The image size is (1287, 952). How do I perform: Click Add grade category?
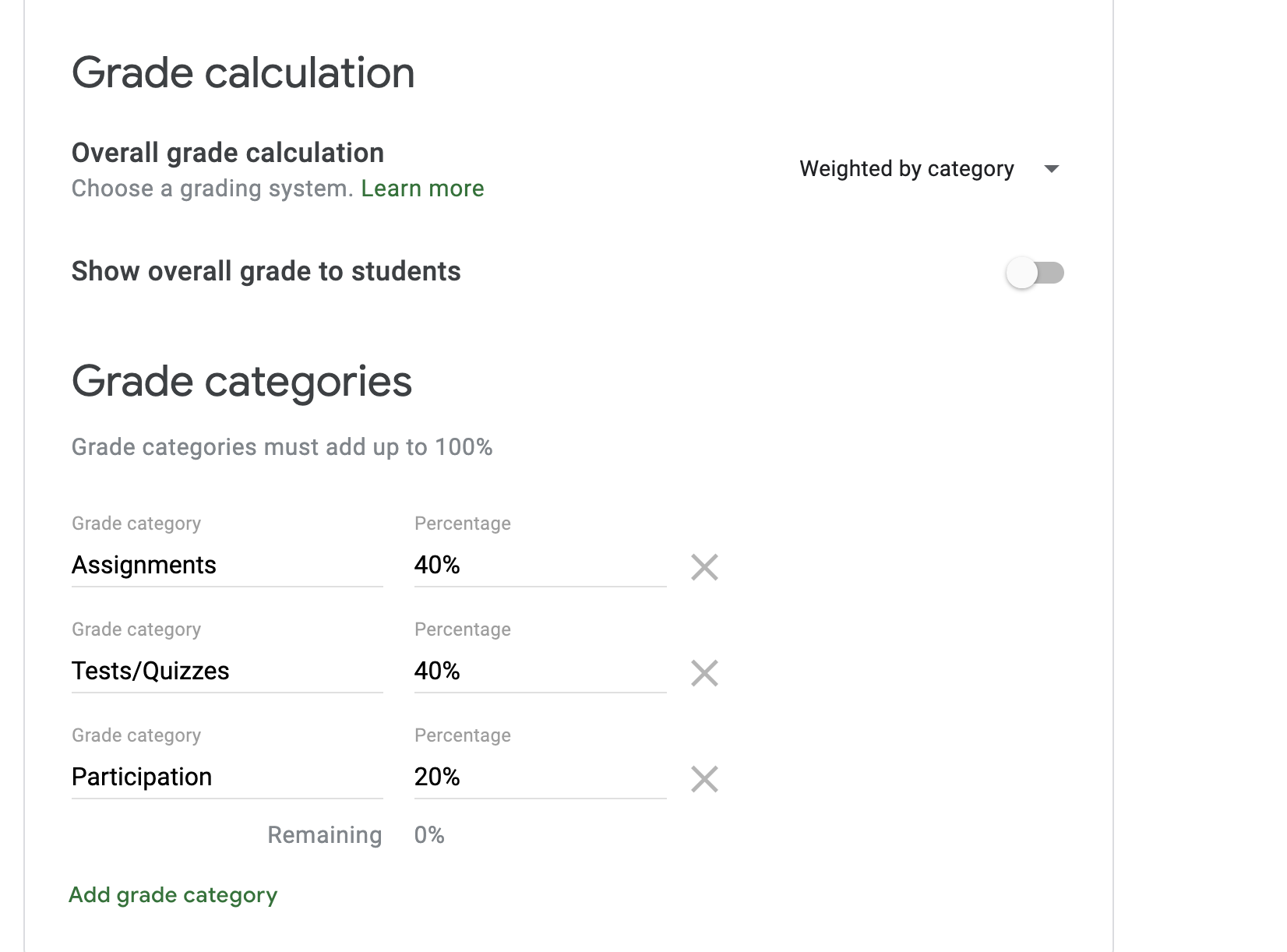172,894
